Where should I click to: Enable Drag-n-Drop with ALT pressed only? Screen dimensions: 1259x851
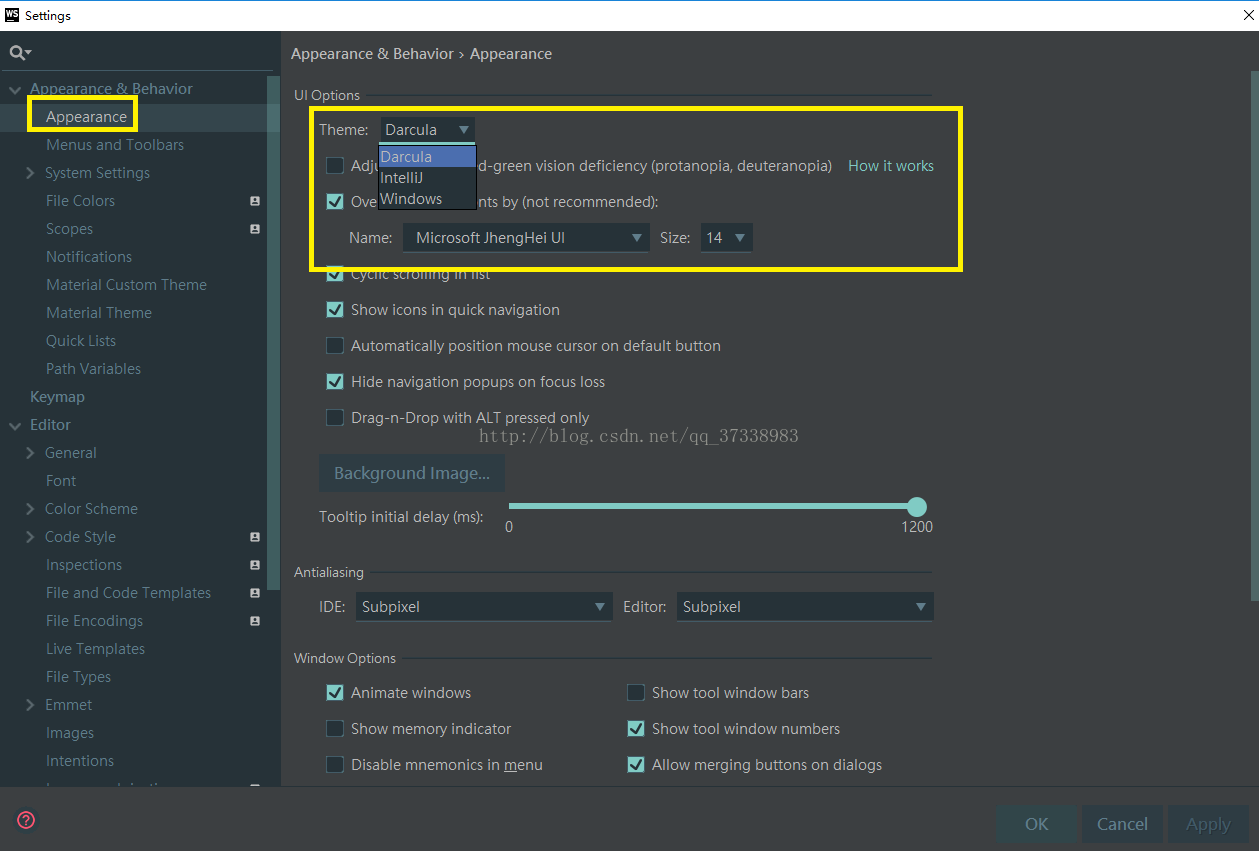[335, 418]
